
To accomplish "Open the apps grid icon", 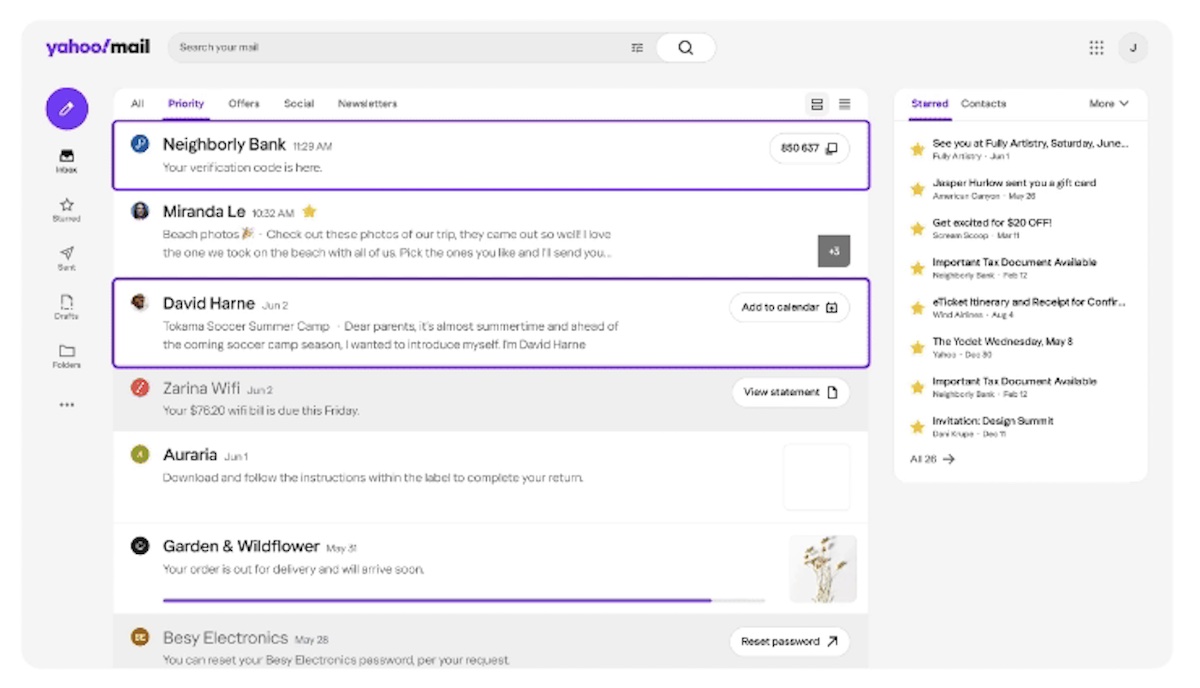I will tap(1096, 47).
